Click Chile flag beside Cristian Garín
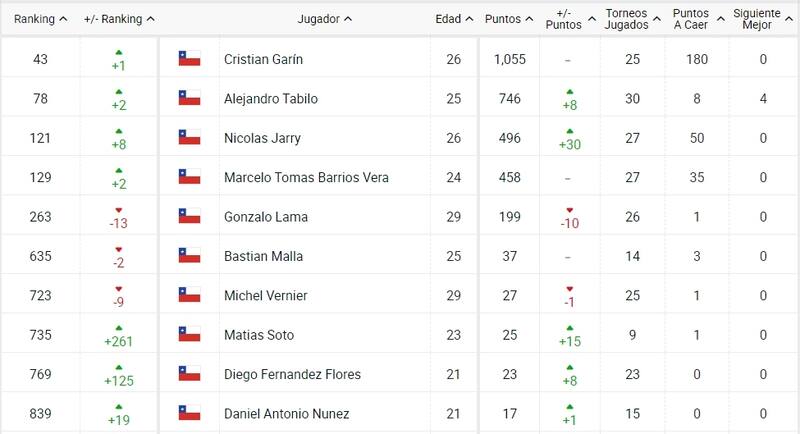 (x=189, y=59)
